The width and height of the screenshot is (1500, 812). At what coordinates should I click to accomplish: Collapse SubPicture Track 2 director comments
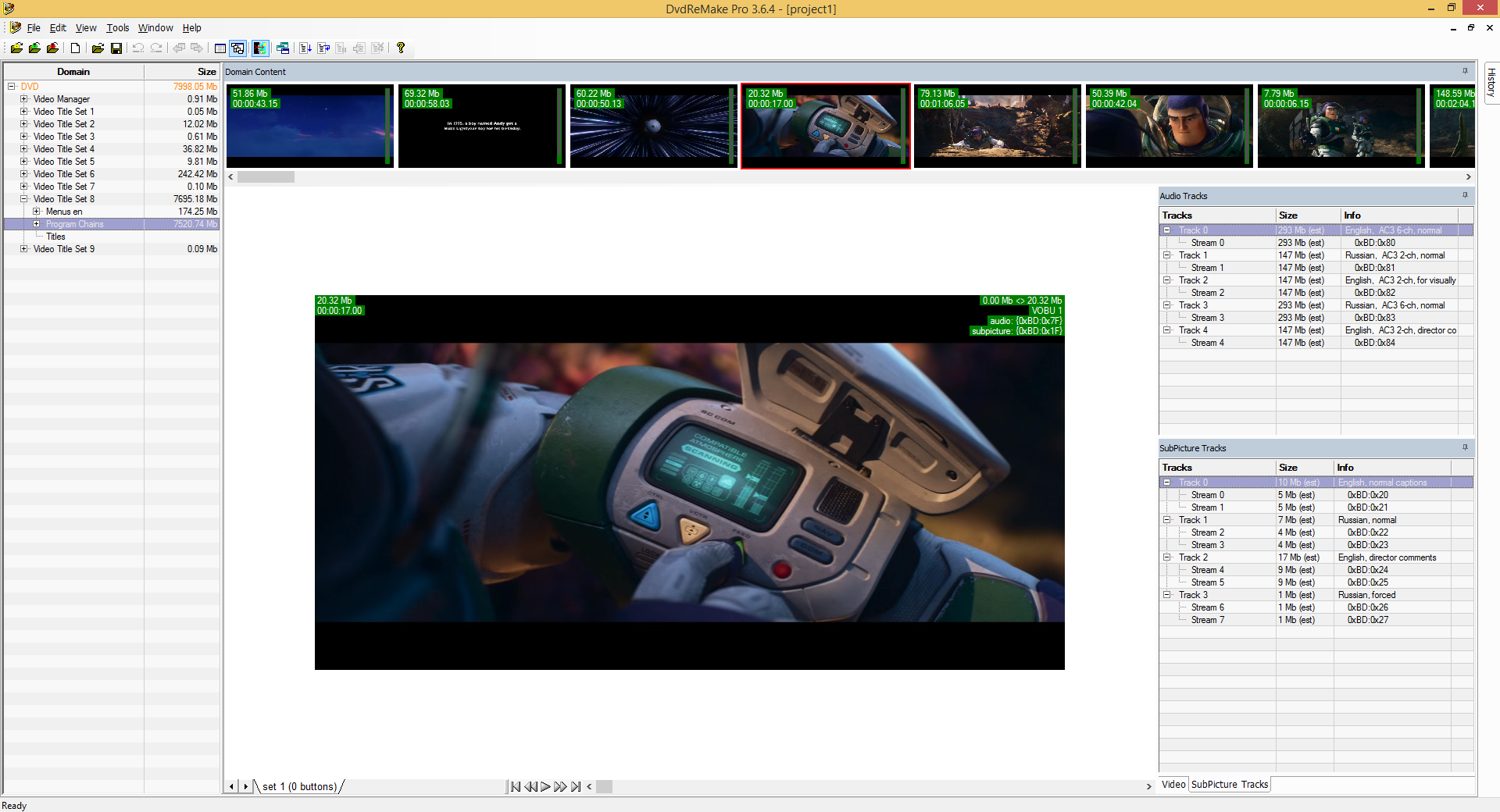(x=1167, y=557)
